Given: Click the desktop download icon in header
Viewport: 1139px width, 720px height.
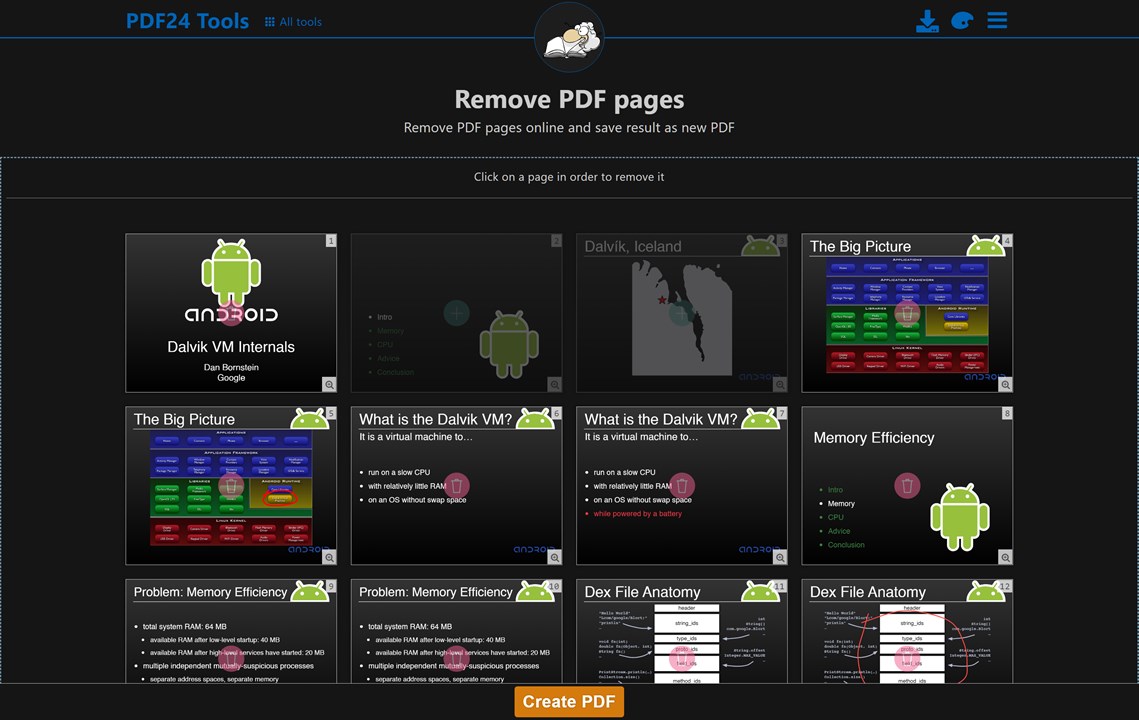Looking at the screenshot, I should pos(927,21).
